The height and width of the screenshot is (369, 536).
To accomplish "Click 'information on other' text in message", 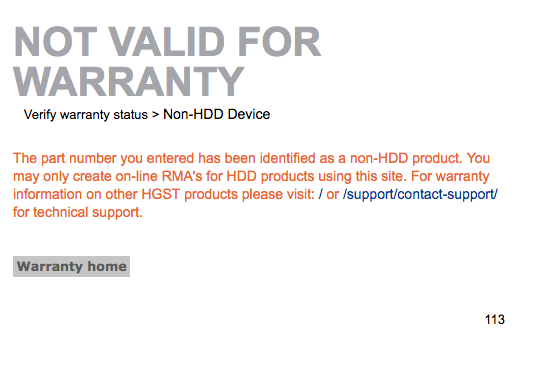I will 75,194.
